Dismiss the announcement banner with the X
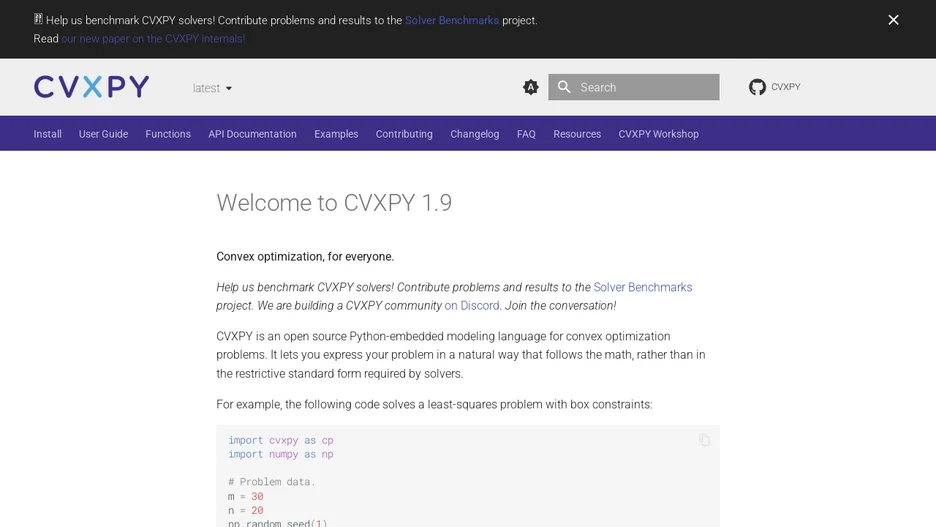Screen dimensions: 936x527 pyautogui.click(x=893, y=20)
